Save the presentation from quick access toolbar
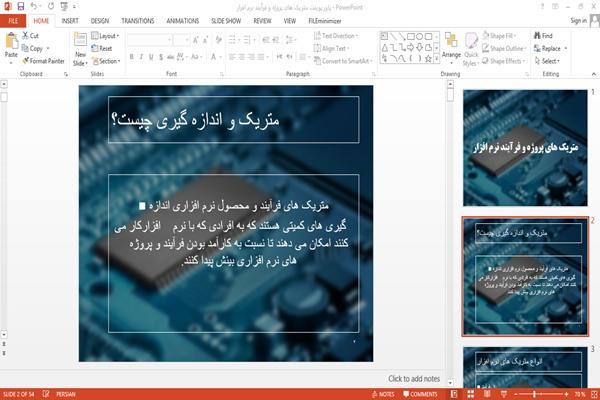Image resolution: width=600 pixels, height=400 pixels. point(21,6)
